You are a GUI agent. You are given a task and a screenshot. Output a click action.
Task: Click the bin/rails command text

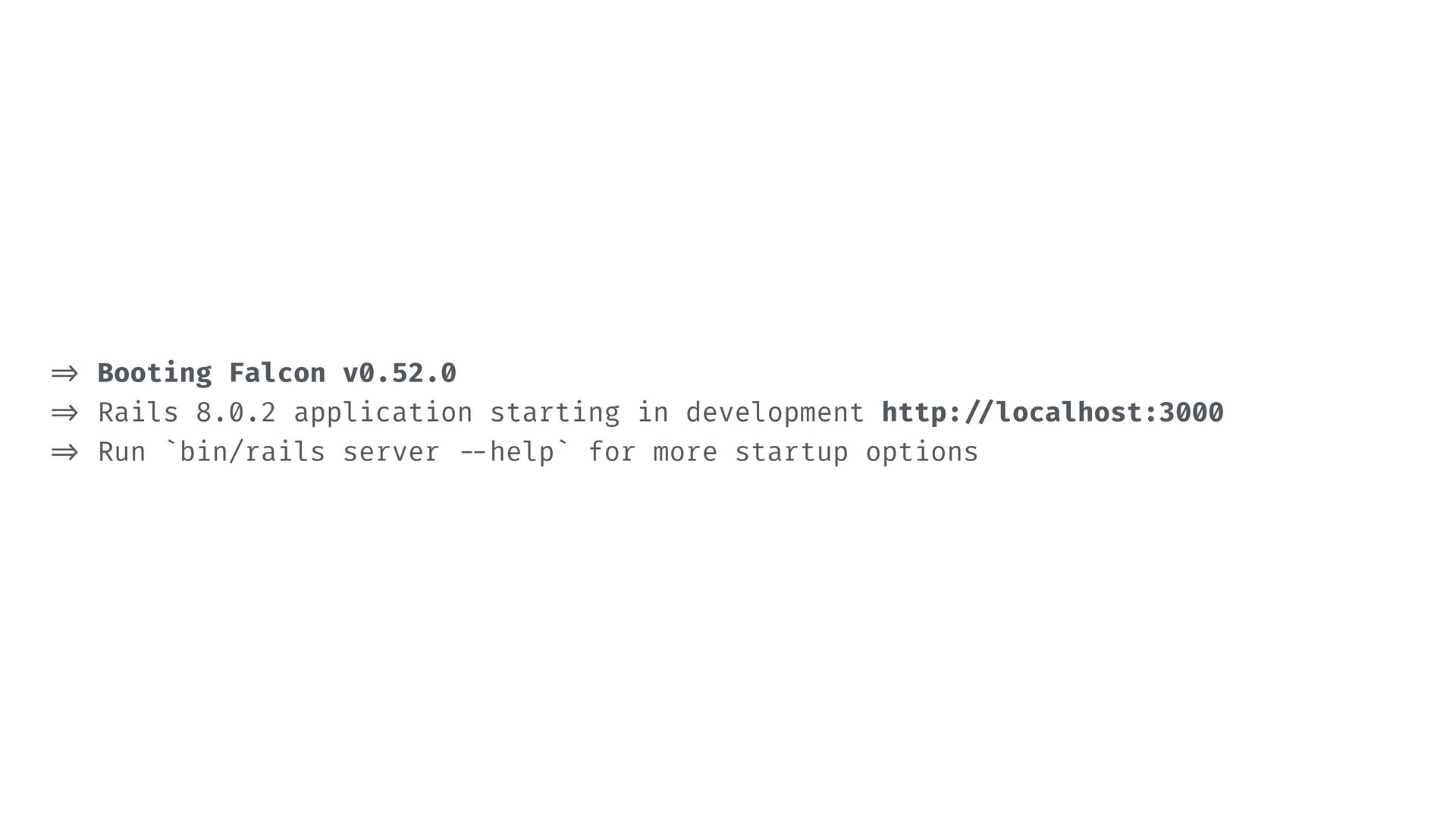(x=253, y=452)
